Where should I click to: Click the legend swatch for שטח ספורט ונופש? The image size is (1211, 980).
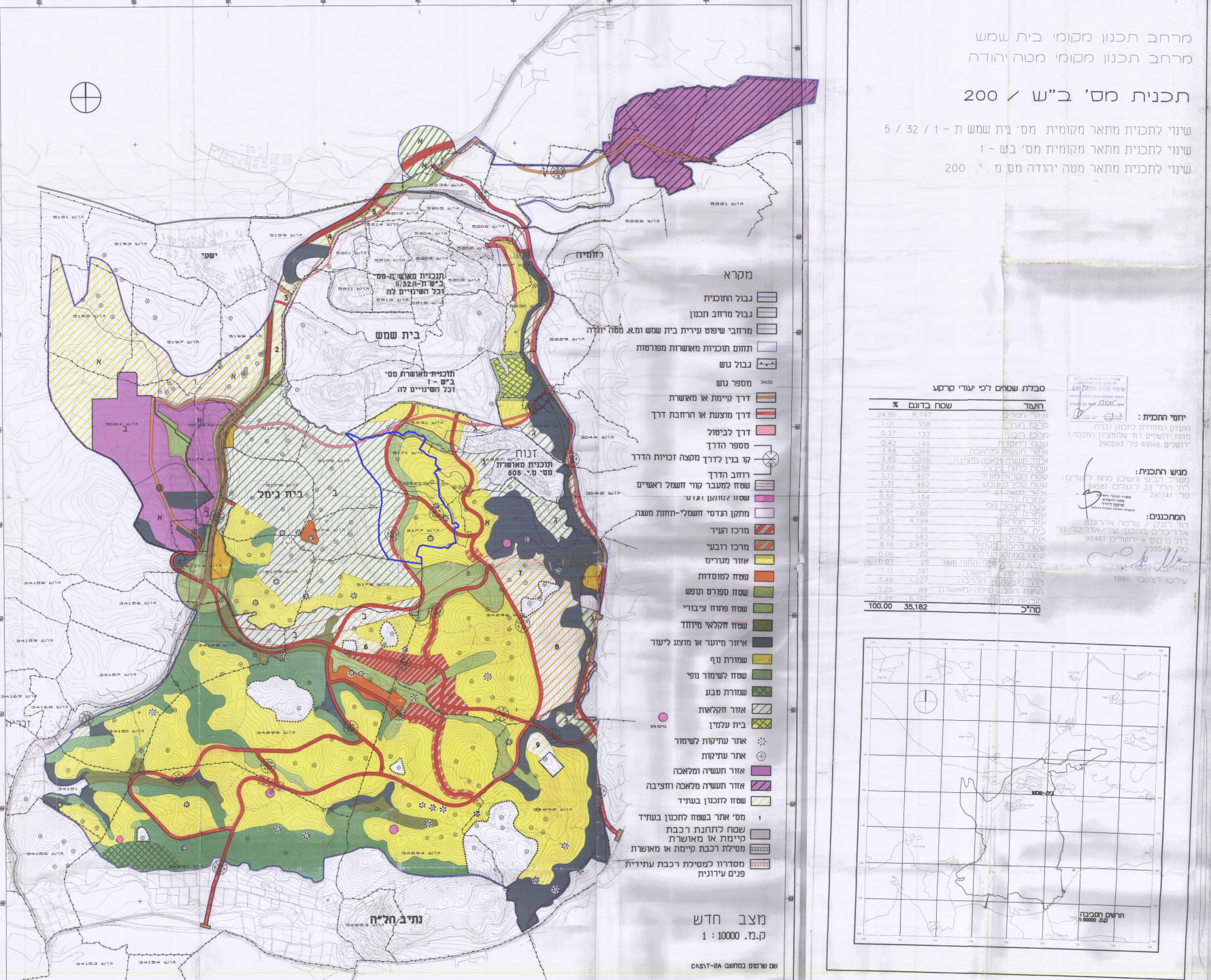pos(763,592)
